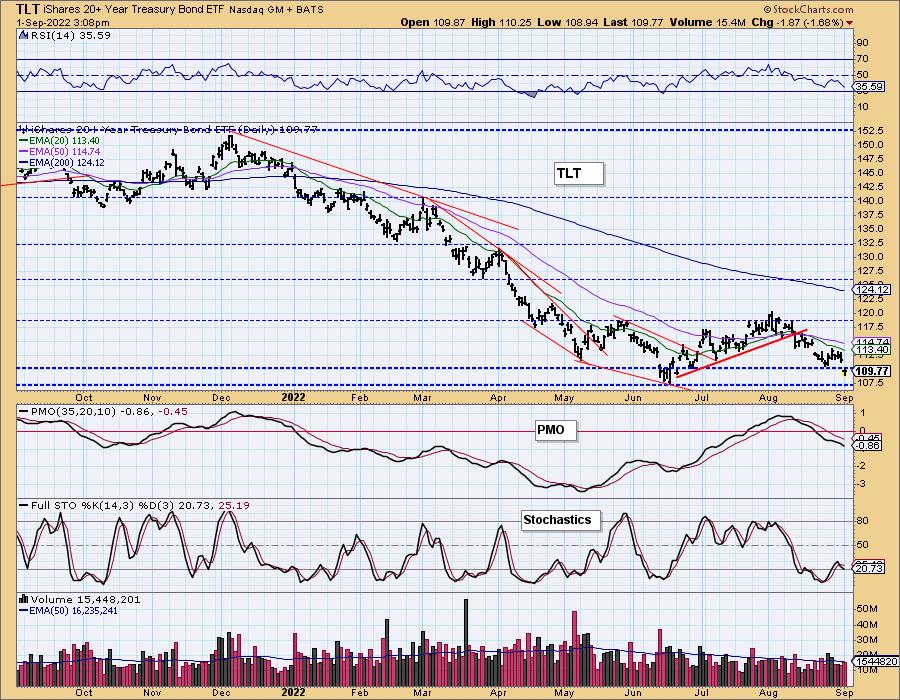The width and height of the screenshot is (900, 700).
Task: Click the 124.12 price tag on right axis
Action: point(872,290)
